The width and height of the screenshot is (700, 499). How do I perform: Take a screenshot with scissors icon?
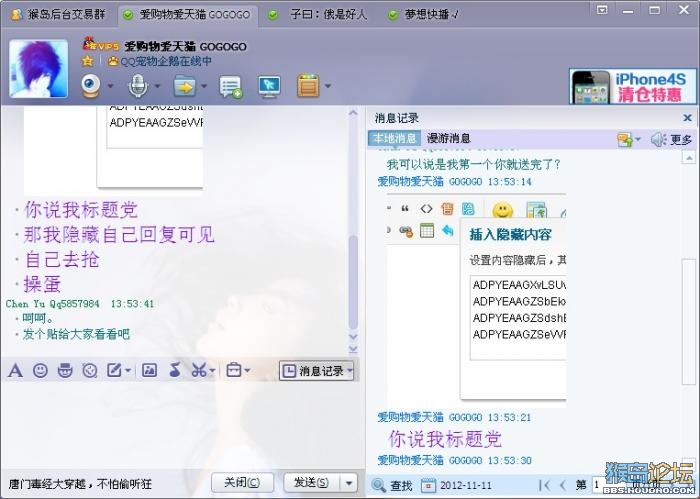click(199, 370)
